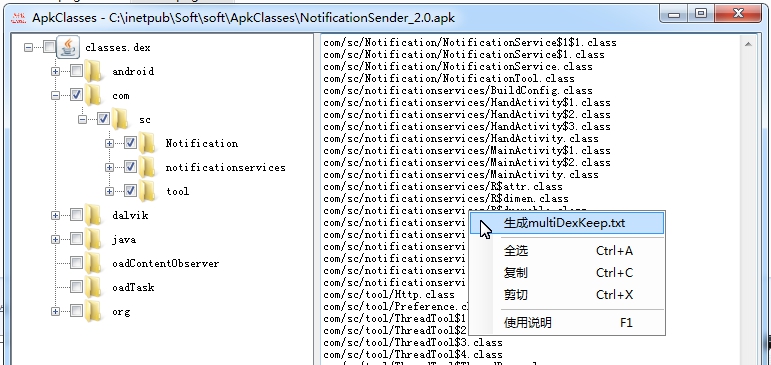Click the notificationservices folder icon
The width and height of the screenshot is (771, 365).
(x=147, y=167)
